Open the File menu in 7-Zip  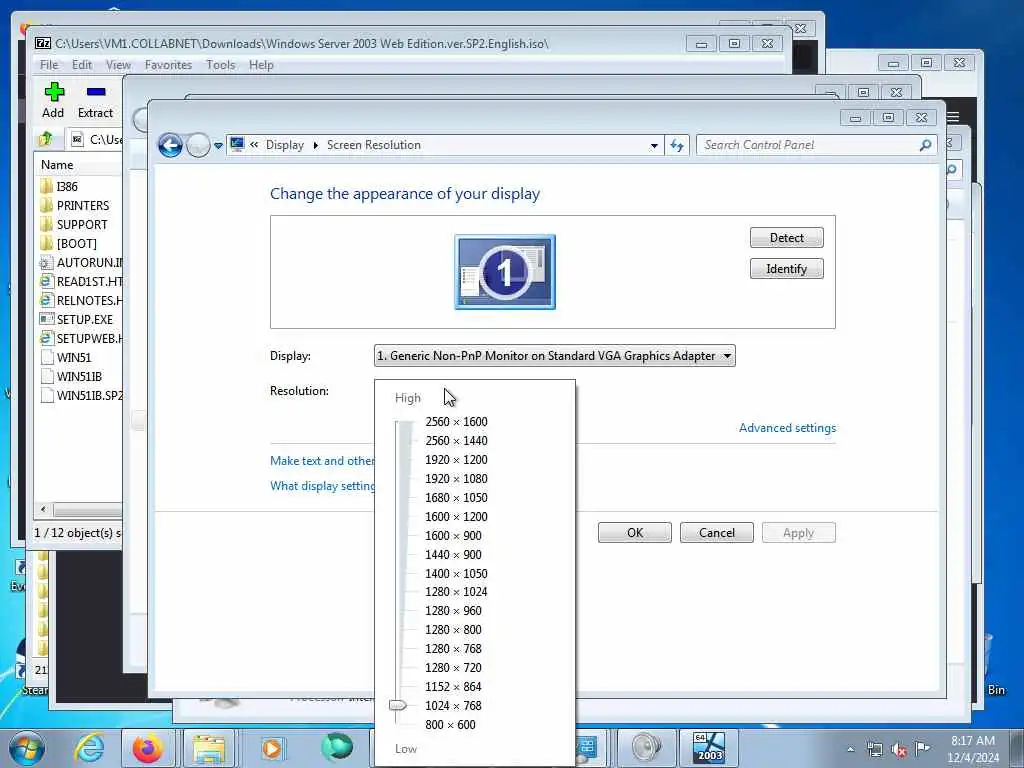point(49,65)
